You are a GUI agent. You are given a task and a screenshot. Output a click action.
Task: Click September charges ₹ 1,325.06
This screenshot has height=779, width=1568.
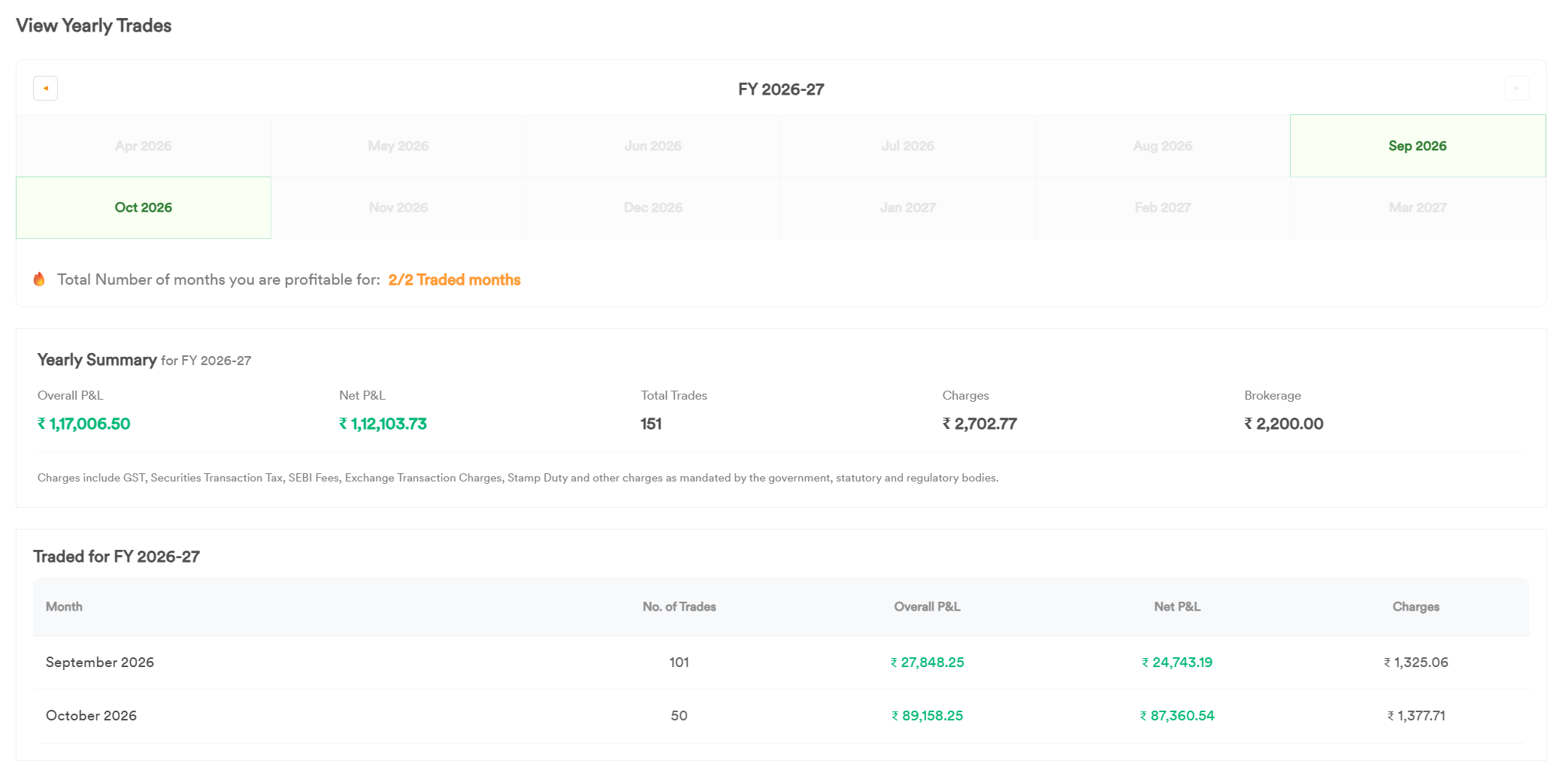click(x=1416, y=663)
